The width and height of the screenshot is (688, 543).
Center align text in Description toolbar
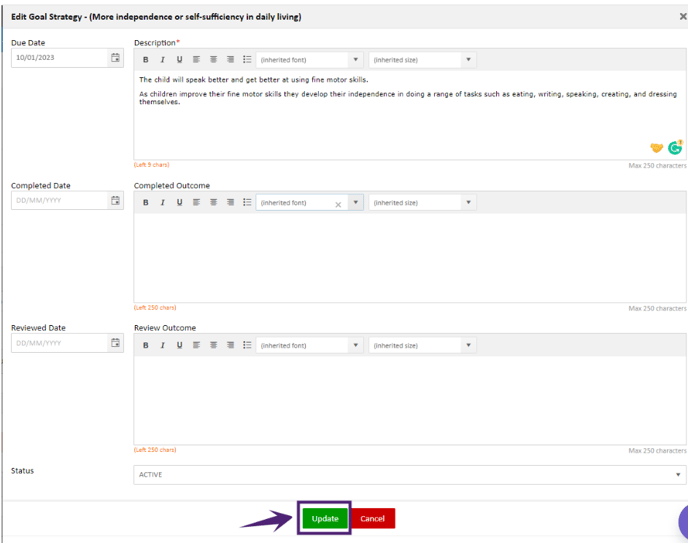pos(213,60)
